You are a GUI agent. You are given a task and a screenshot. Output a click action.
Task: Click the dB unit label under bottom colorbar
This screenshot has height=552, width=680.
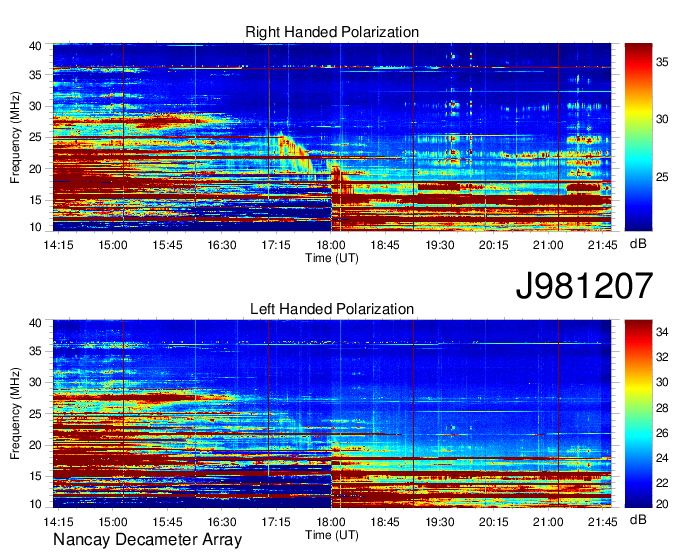(x=638, y=520)
